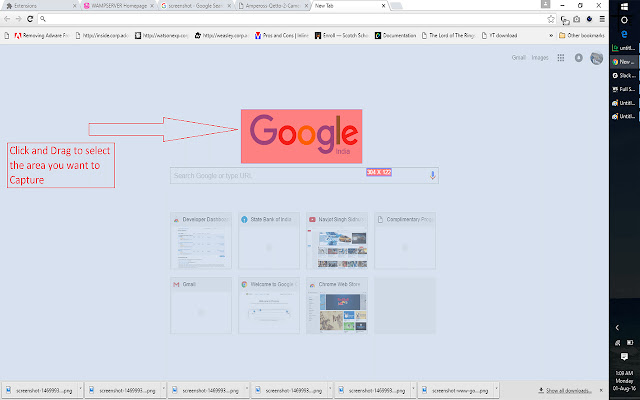Open the YT download bookmark

[x=495, y=34]
